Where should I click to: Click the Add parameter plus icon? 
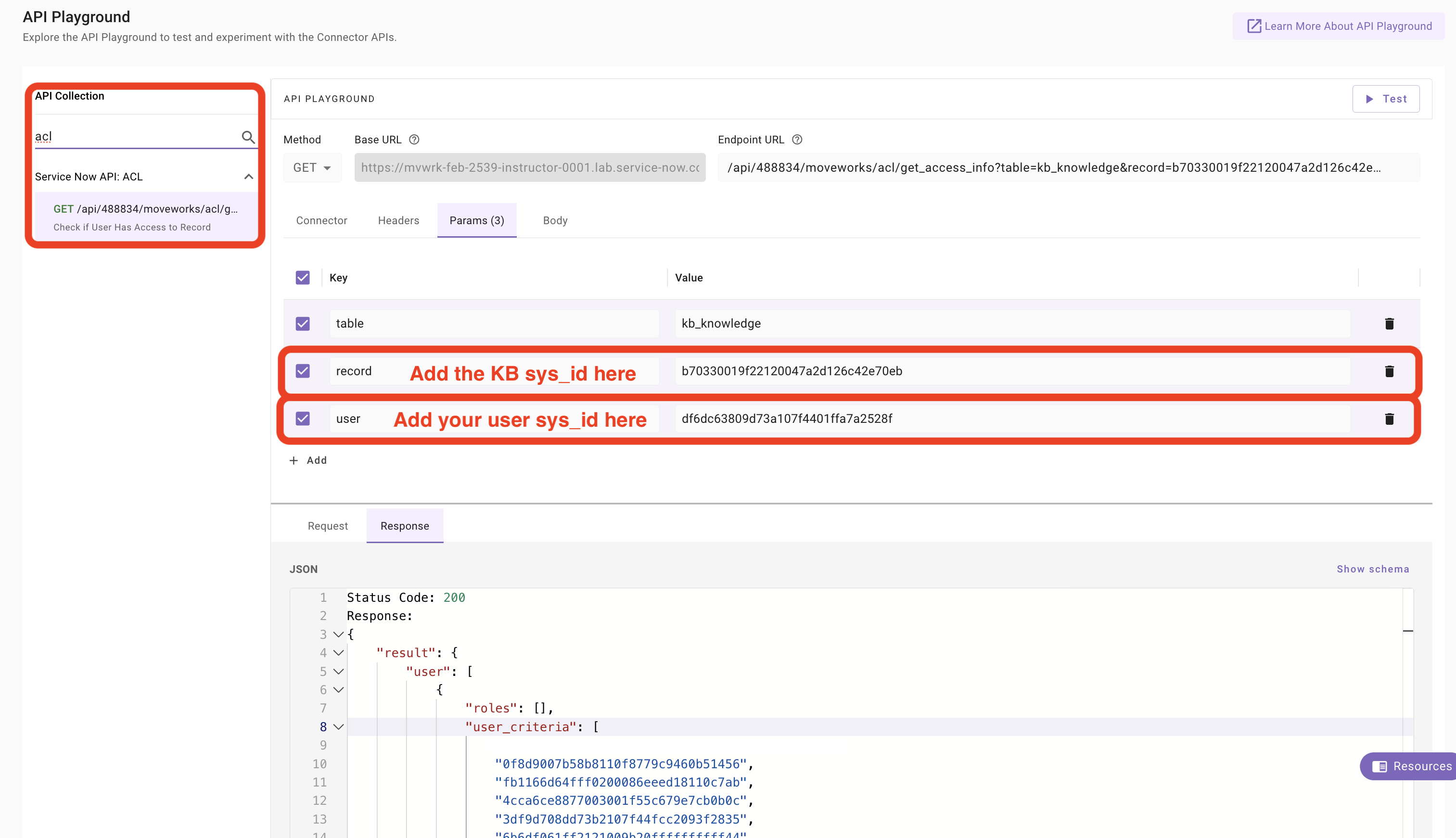tap(294, 460)
